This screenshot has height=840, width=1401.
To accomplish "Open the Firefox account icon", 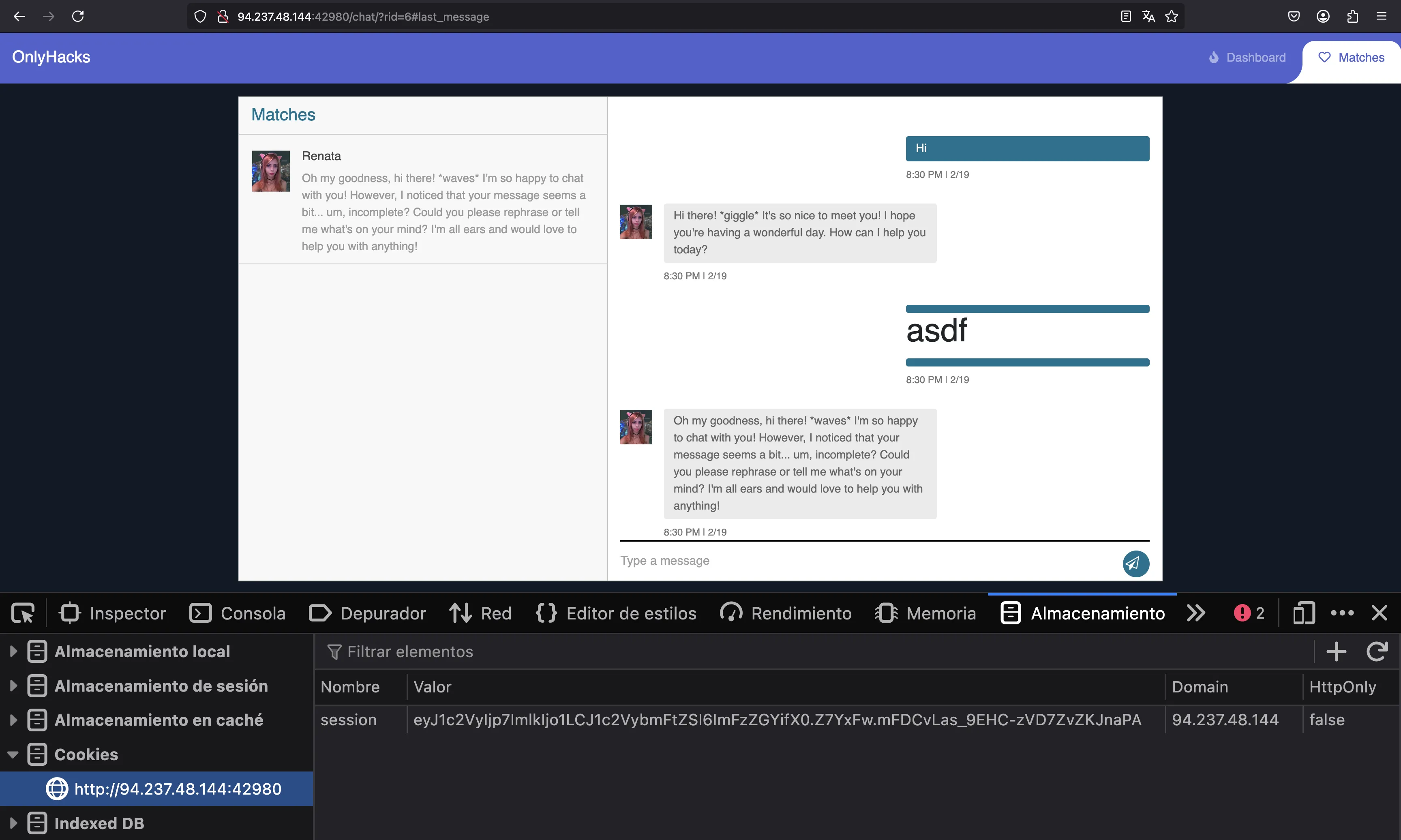I will pos(1323,16).
